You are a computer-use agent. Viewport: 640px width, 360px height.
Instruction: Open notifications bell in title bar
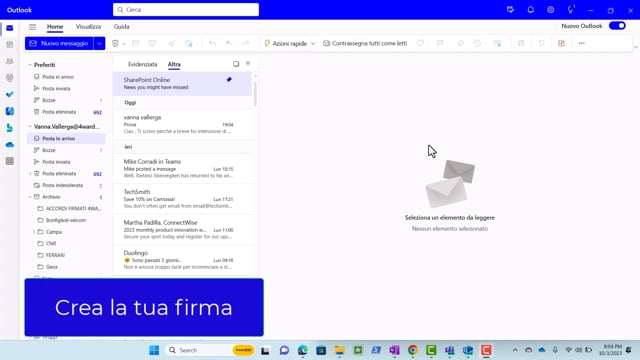531,10
